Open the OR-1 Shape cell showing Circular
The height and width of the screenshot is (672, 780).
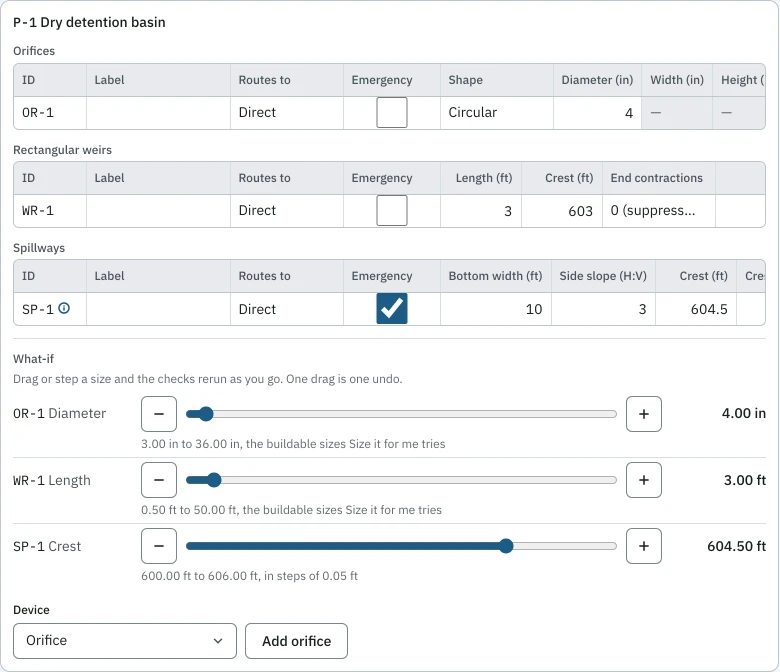point(497,113)
